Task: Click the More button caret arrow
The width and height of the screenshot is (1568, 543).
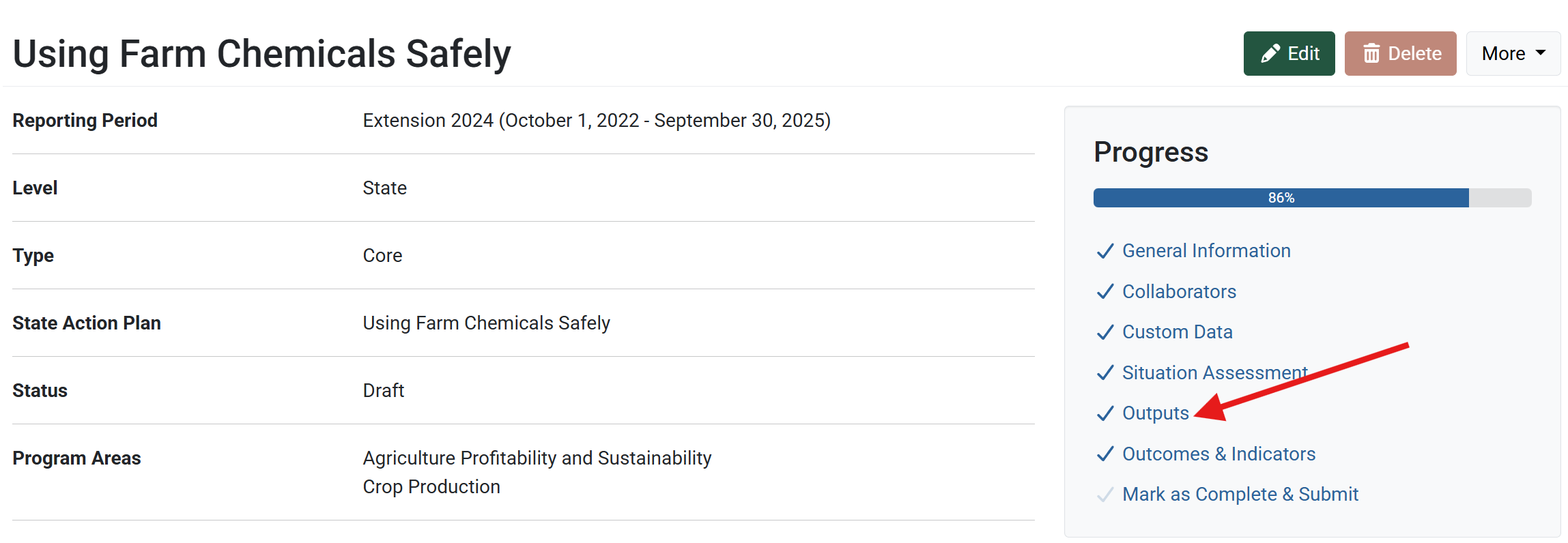Action: [x=1541, y=53]
